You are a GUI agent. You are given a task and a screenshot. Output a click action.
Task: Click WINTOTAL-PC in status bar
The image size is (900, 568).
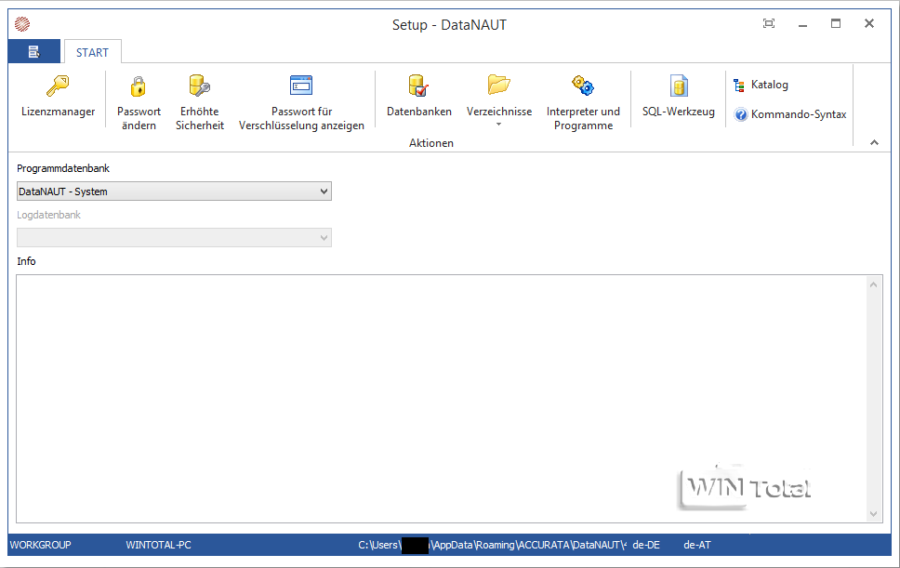[158, 545]
